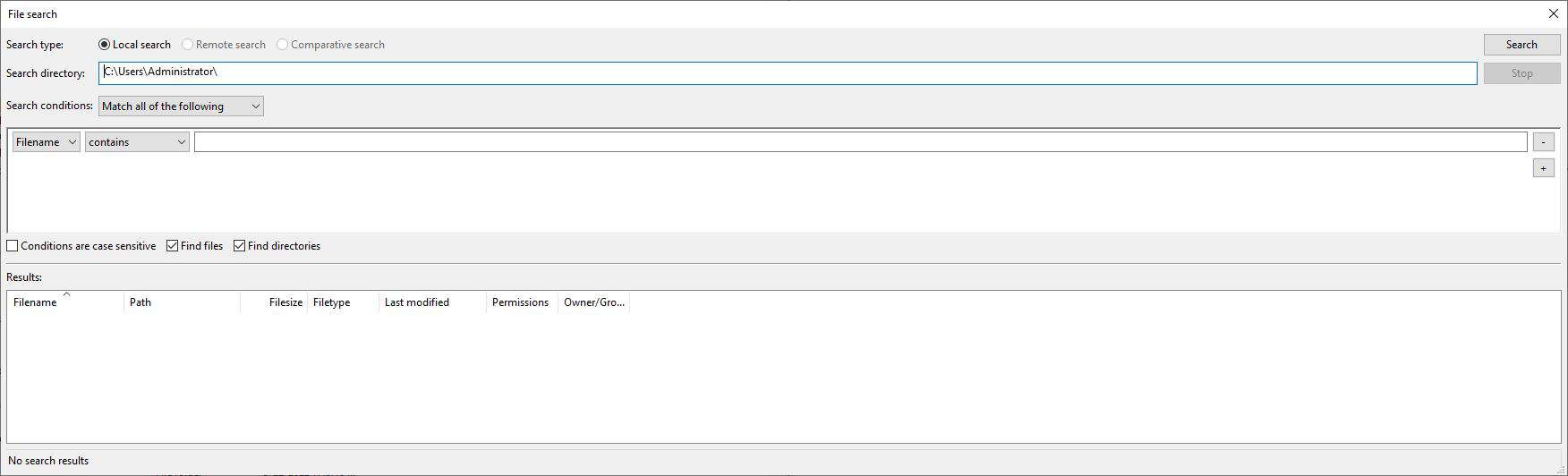
Task: Add a condition with the plus button
Action: click(x=1544, y=168)
